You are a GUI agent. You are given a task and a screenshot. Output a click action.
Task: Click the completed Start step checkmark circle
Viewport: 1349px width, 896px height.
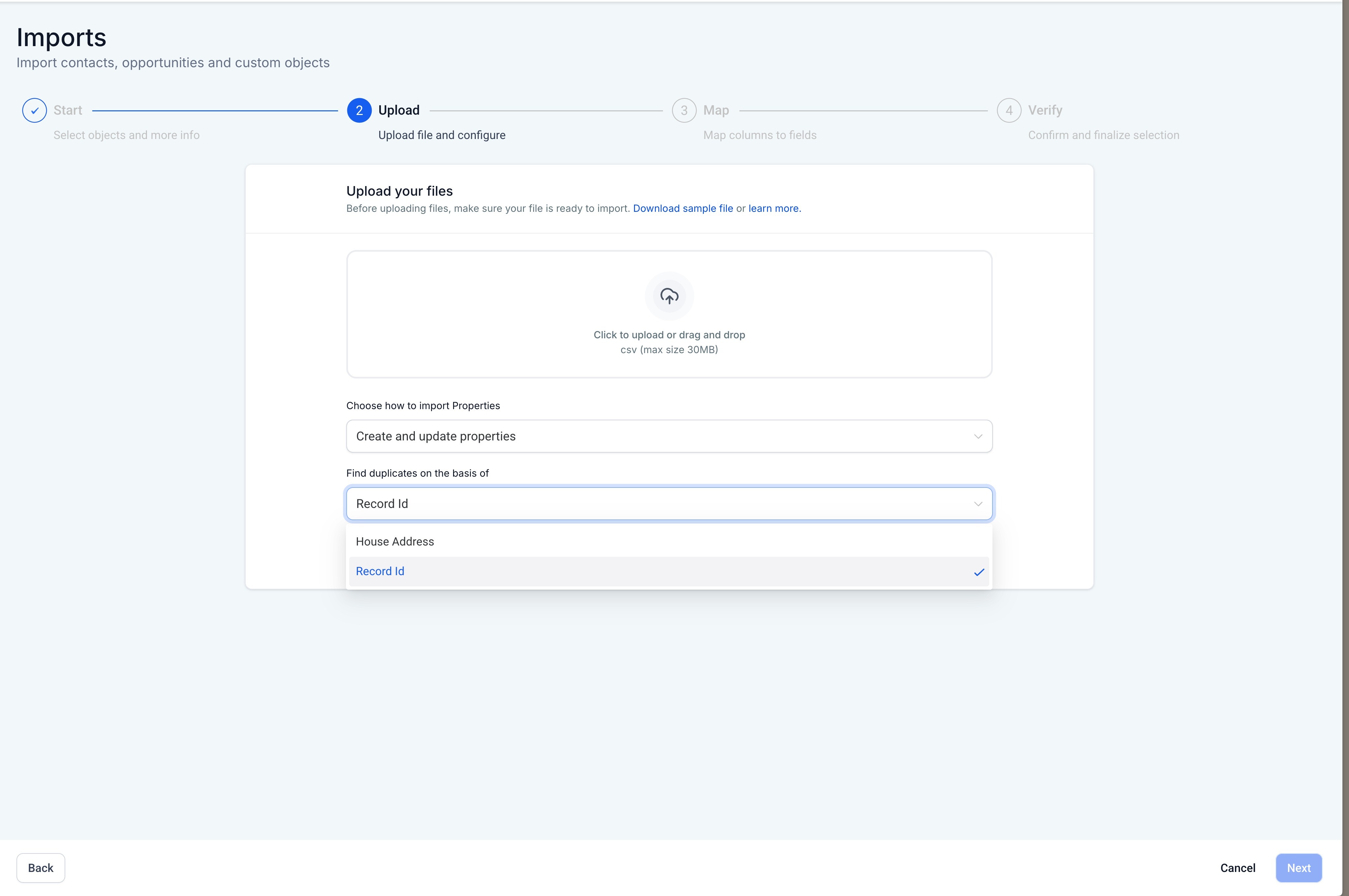pos(34,110)
